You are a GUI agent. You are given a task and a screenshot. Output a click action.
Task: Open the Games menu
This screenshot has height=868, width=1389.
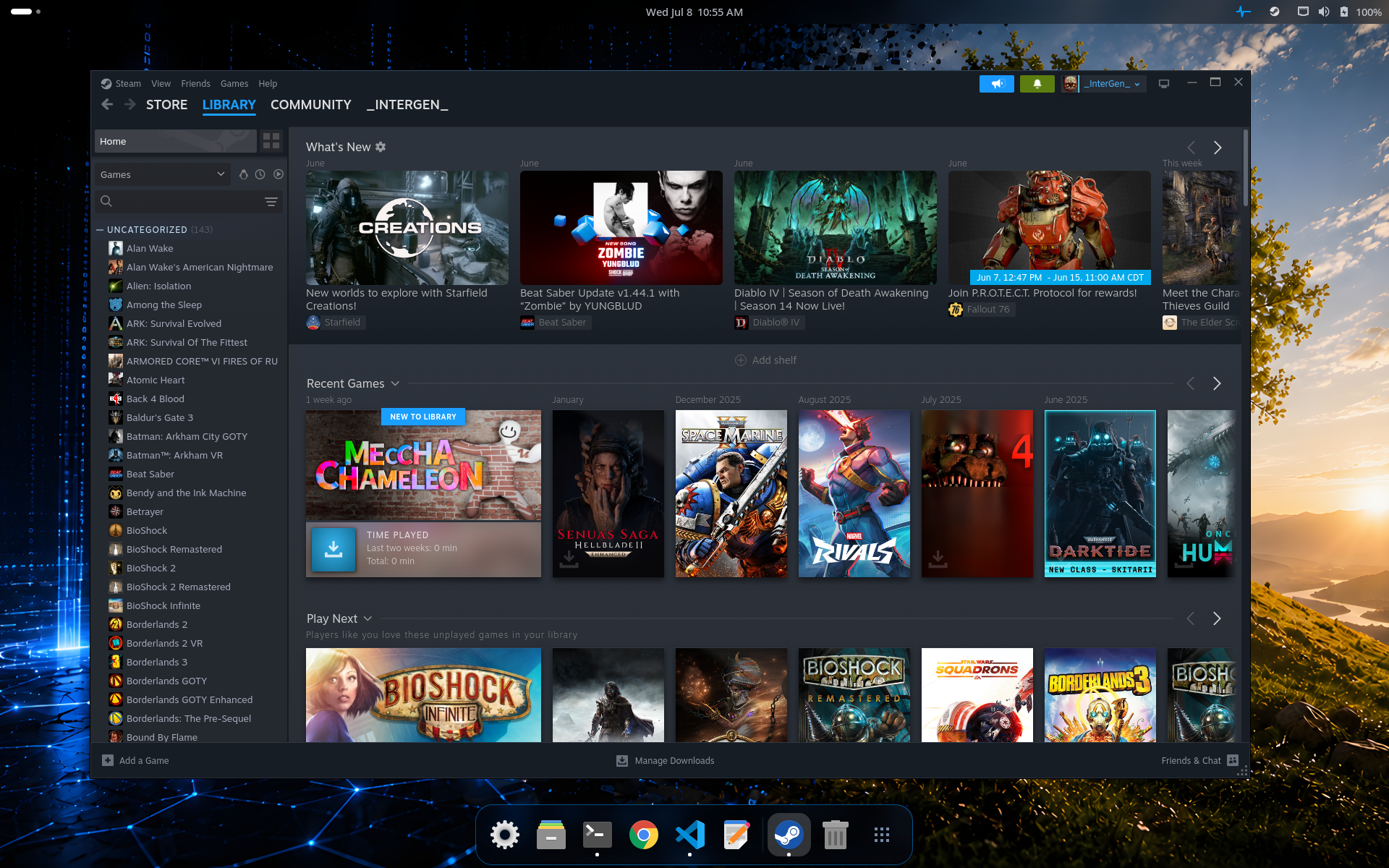tap(234, 84)
